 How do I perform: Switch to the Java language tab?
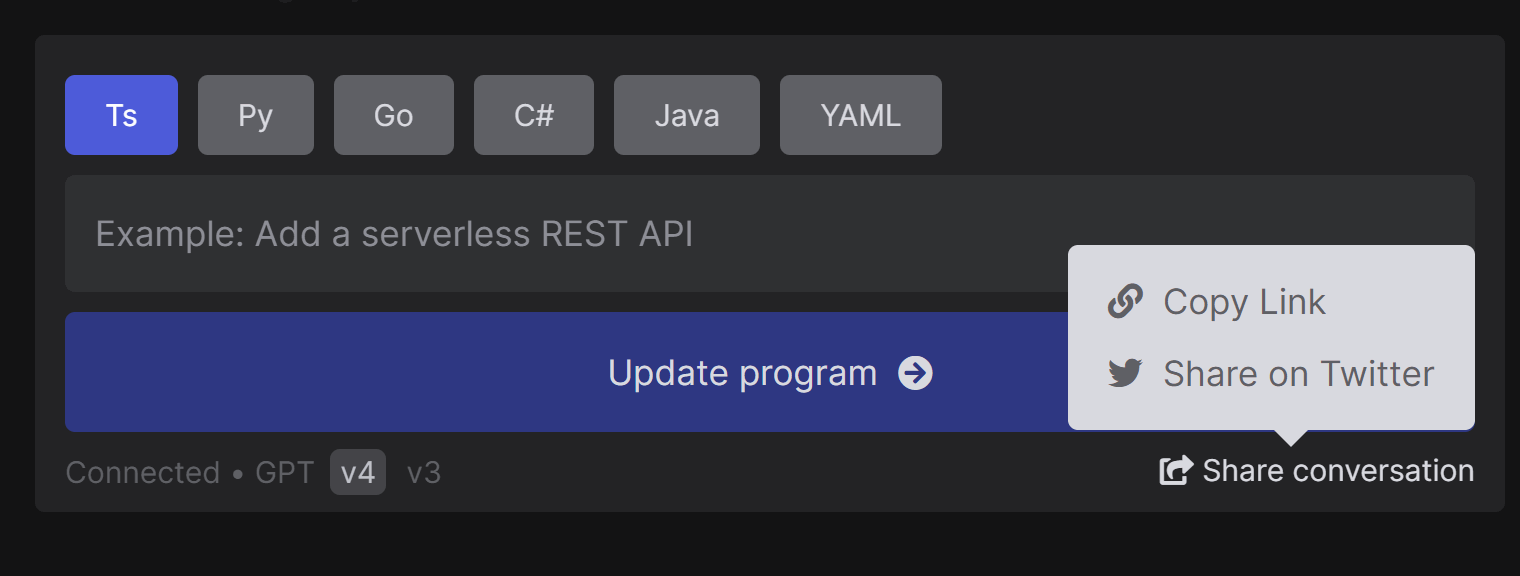(x=687, y=115)
